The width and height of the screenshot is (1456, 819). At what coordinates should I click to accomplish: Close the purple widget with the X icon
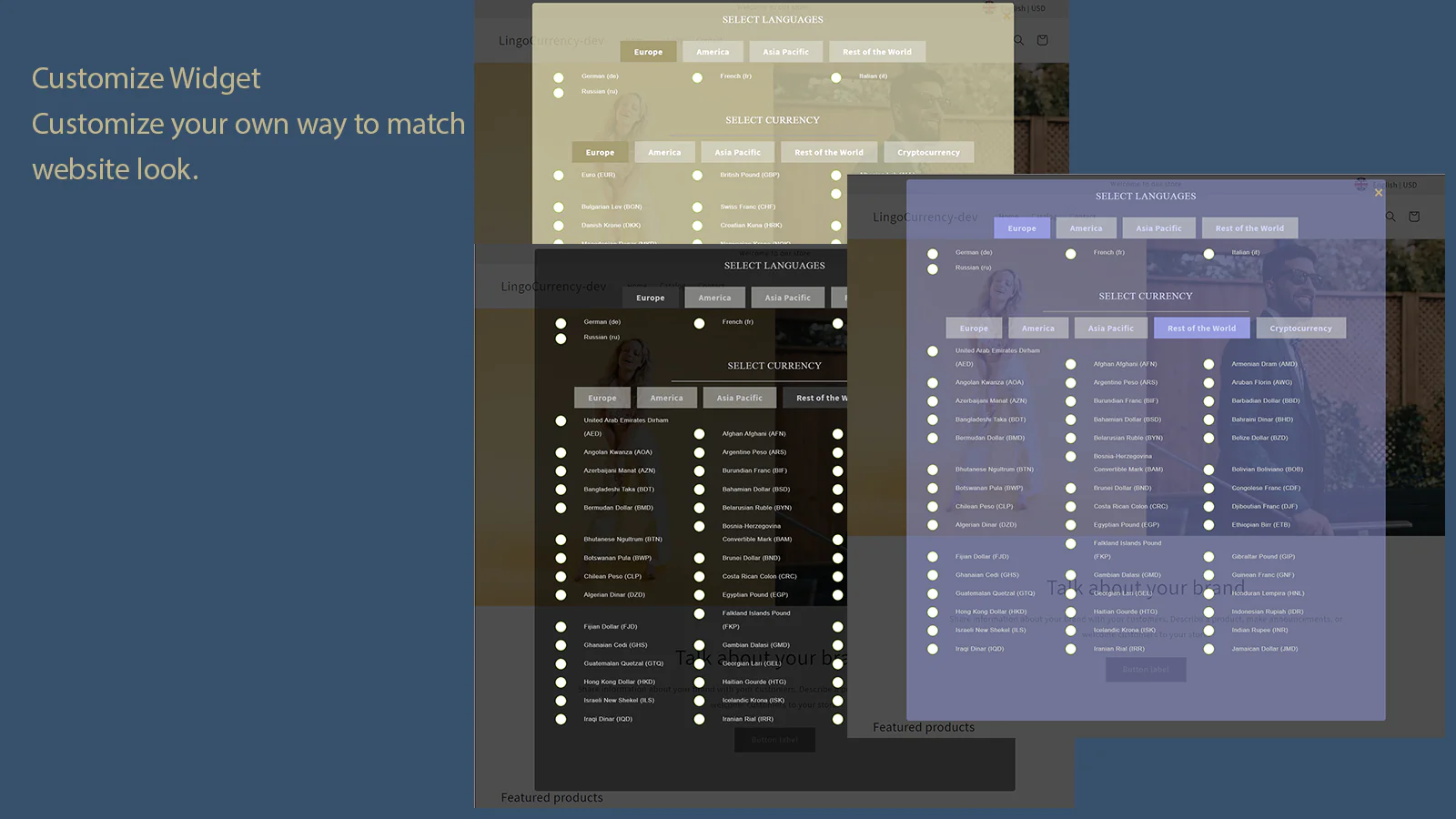coord(1379,193)
